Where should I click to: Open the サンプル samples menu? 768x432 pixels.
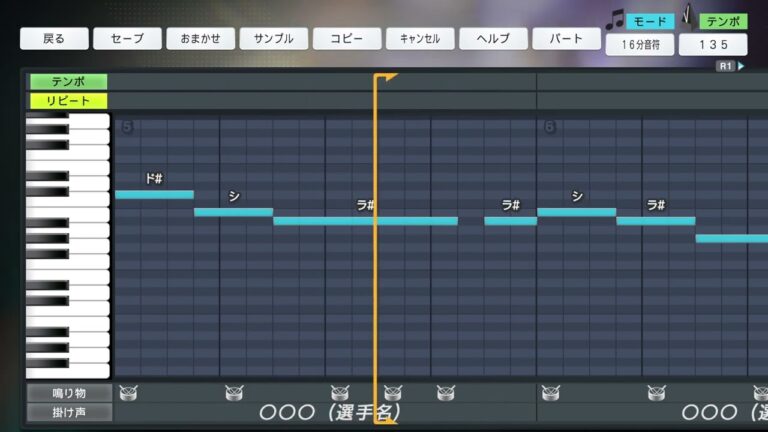pos(273,39)
